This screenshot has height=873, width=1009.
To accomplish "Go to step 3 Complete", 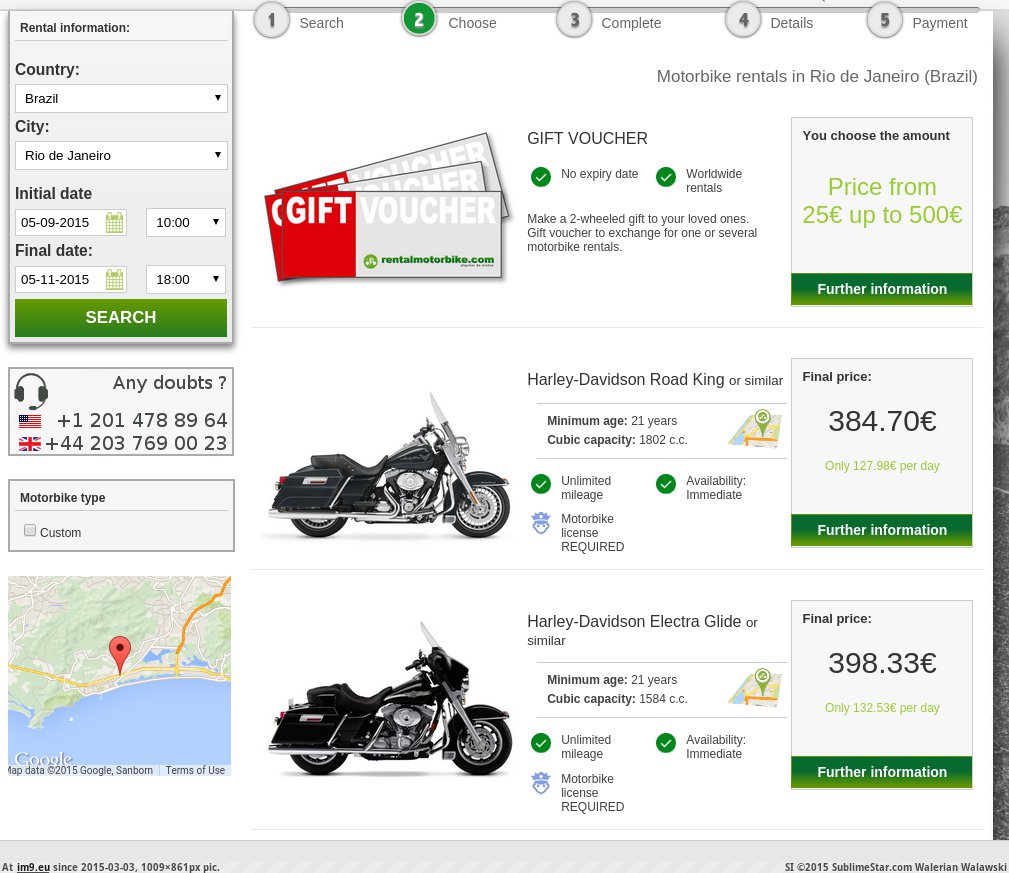I will click(x=608, y=21).
